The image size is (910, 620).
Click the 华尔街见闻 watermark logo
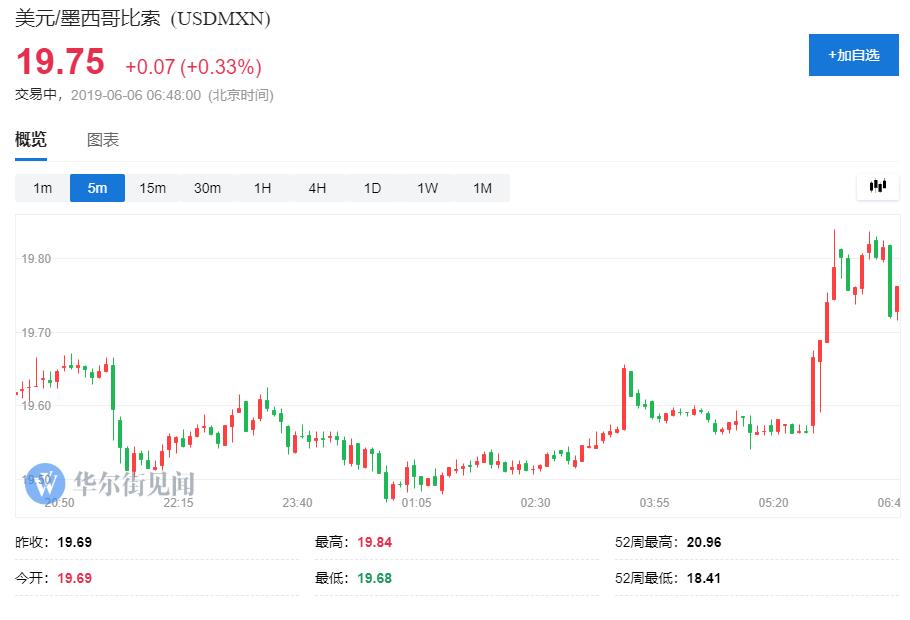pos(111,483)
